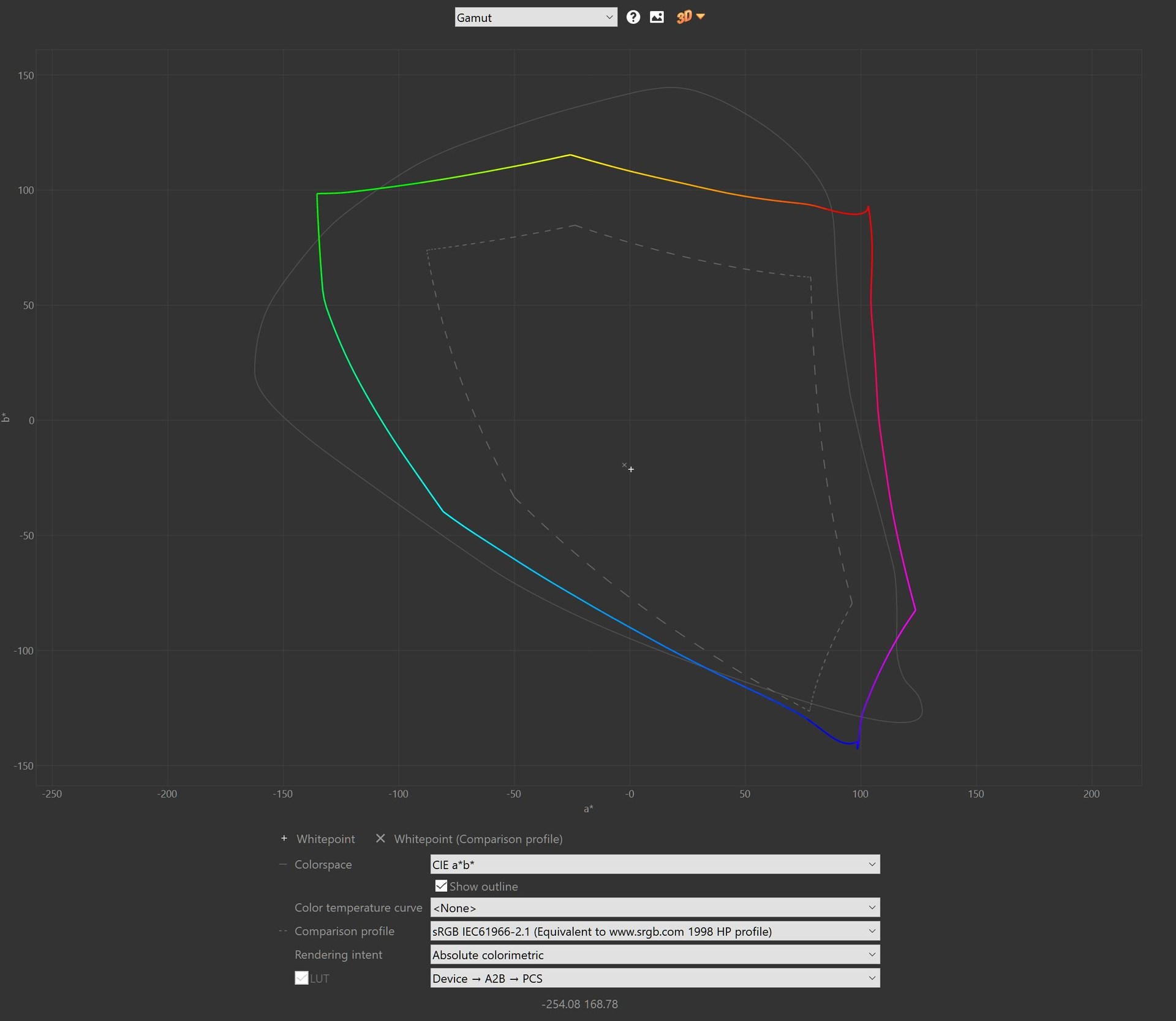Open the orange arrow beside 3D
1176x1021 pixels.
coord(701,17)
